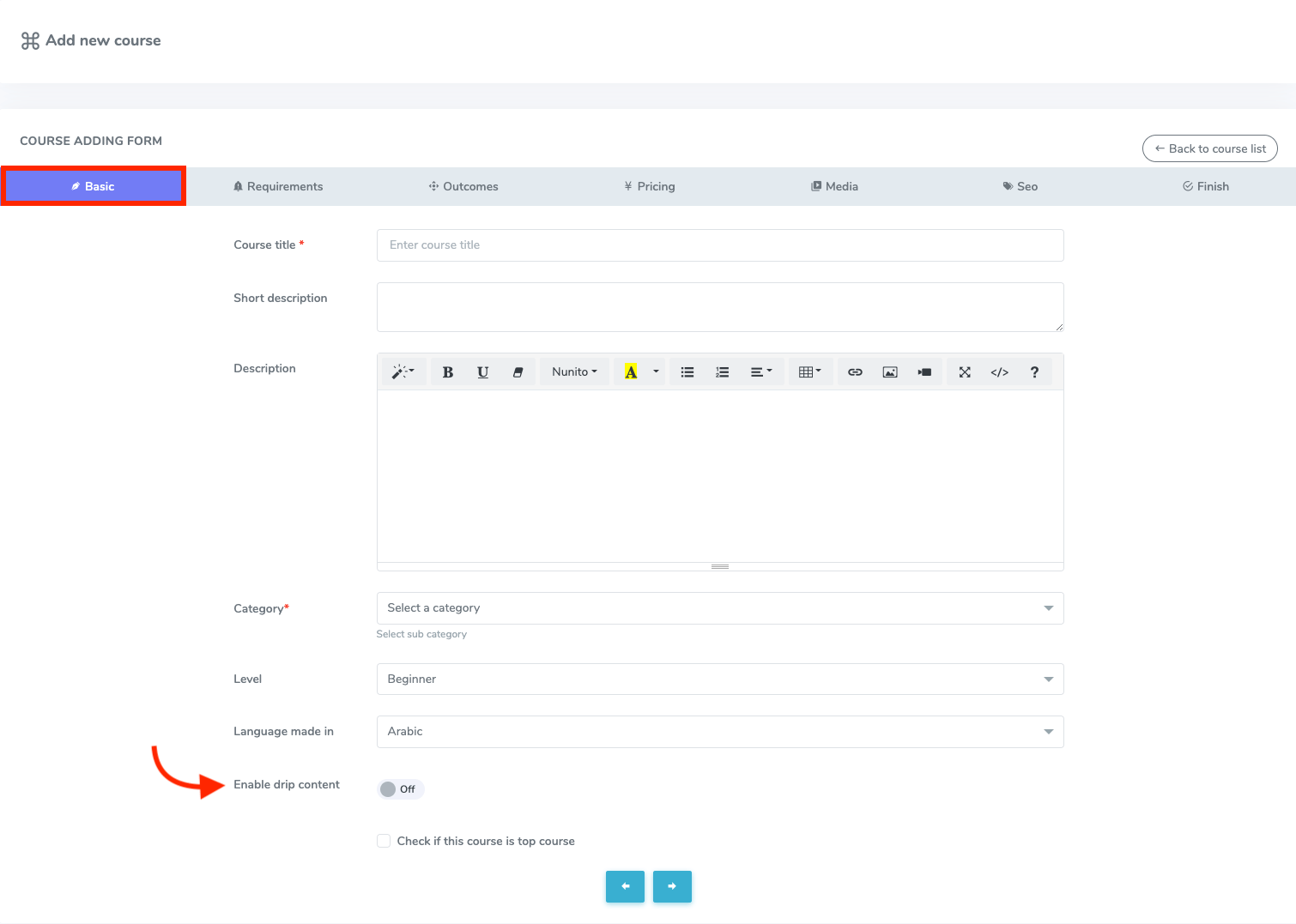Viewport: 1296px width, 924px height.
Task: Expand the Level dropdown showing Beginner
Action: [719, 679]
